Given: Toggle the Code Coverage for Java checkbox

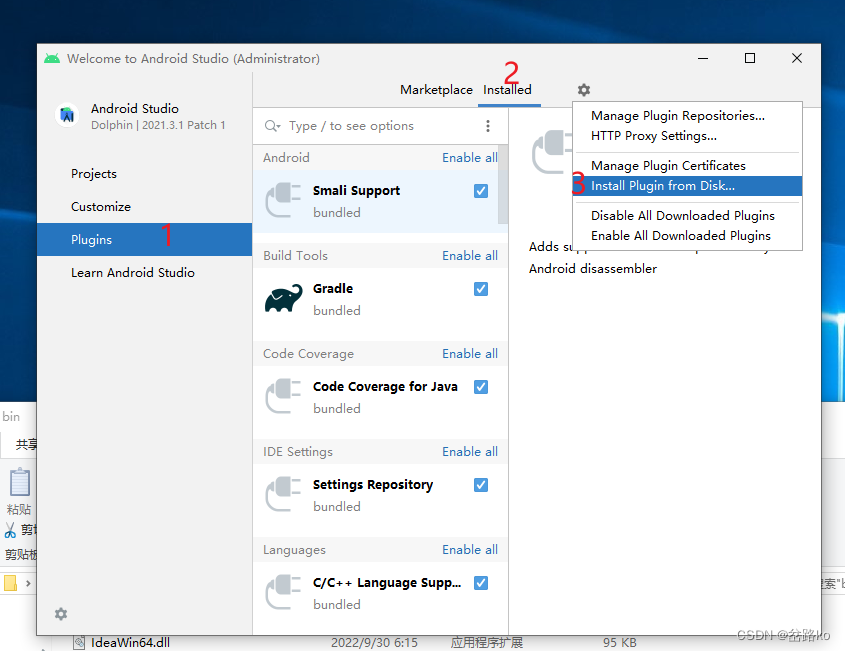Looking at the screenshot, I should [479, 386].
